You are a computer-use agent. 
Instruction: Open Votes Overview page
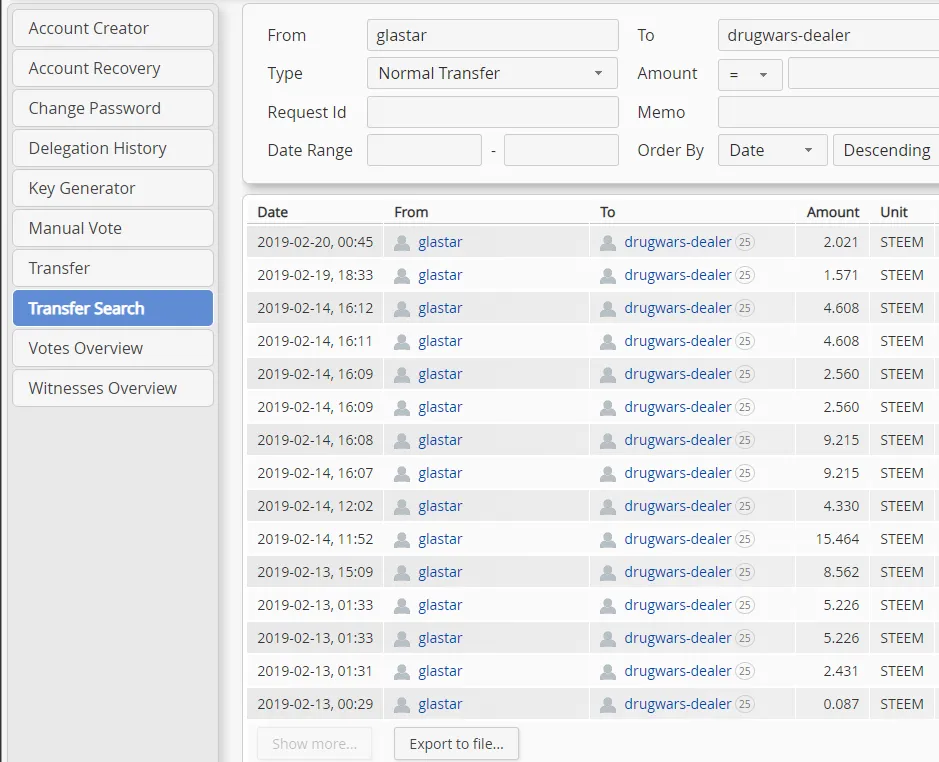(113, 348)
